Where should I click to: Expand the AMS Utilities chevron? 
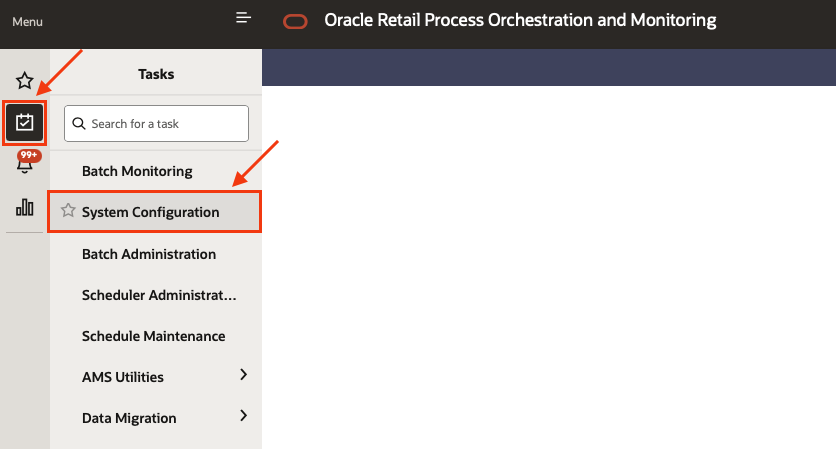(x=244, y=375)
